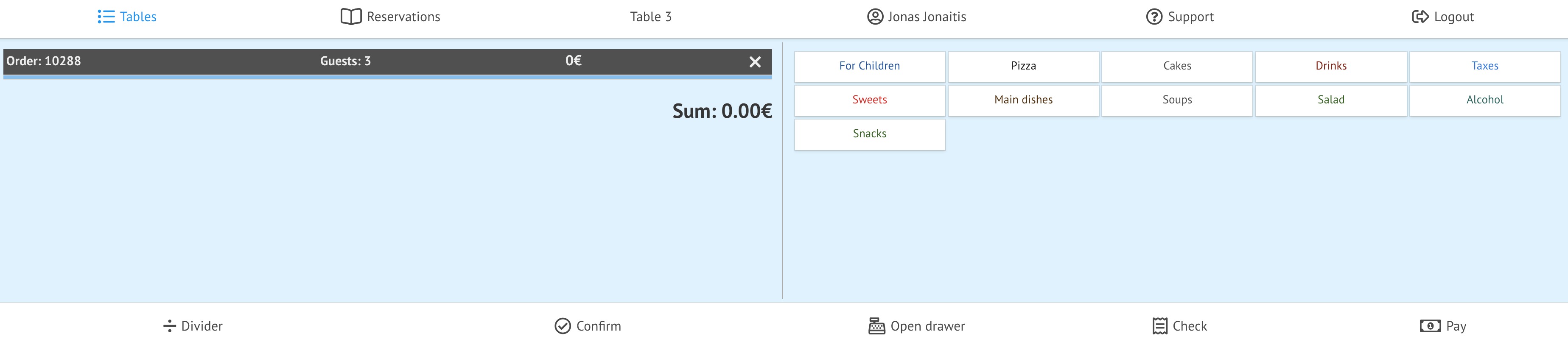This screenshot has height=345, width=1568.
Task: Select the Main dishes category
Action: pos(1022,100)
